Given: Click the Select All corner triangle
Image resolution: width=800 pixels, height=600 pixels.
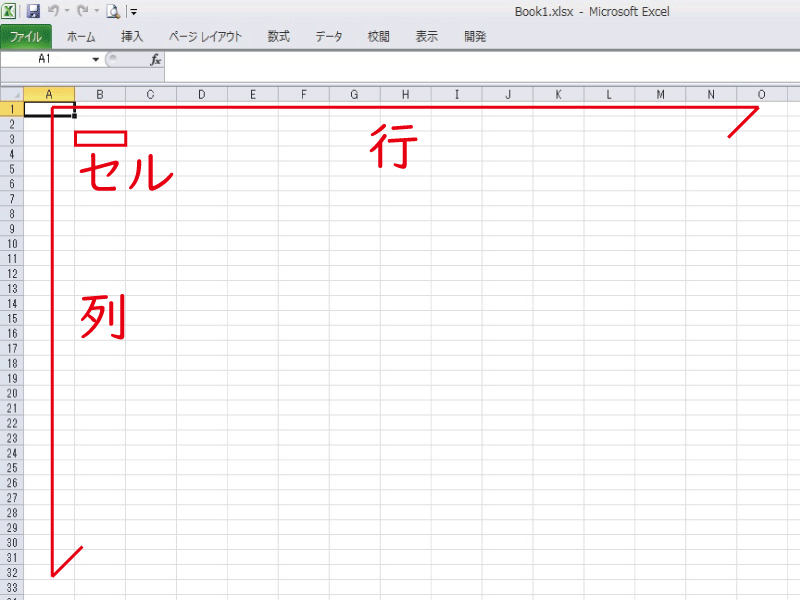Looking at the screenshot, I should (11, 95).
